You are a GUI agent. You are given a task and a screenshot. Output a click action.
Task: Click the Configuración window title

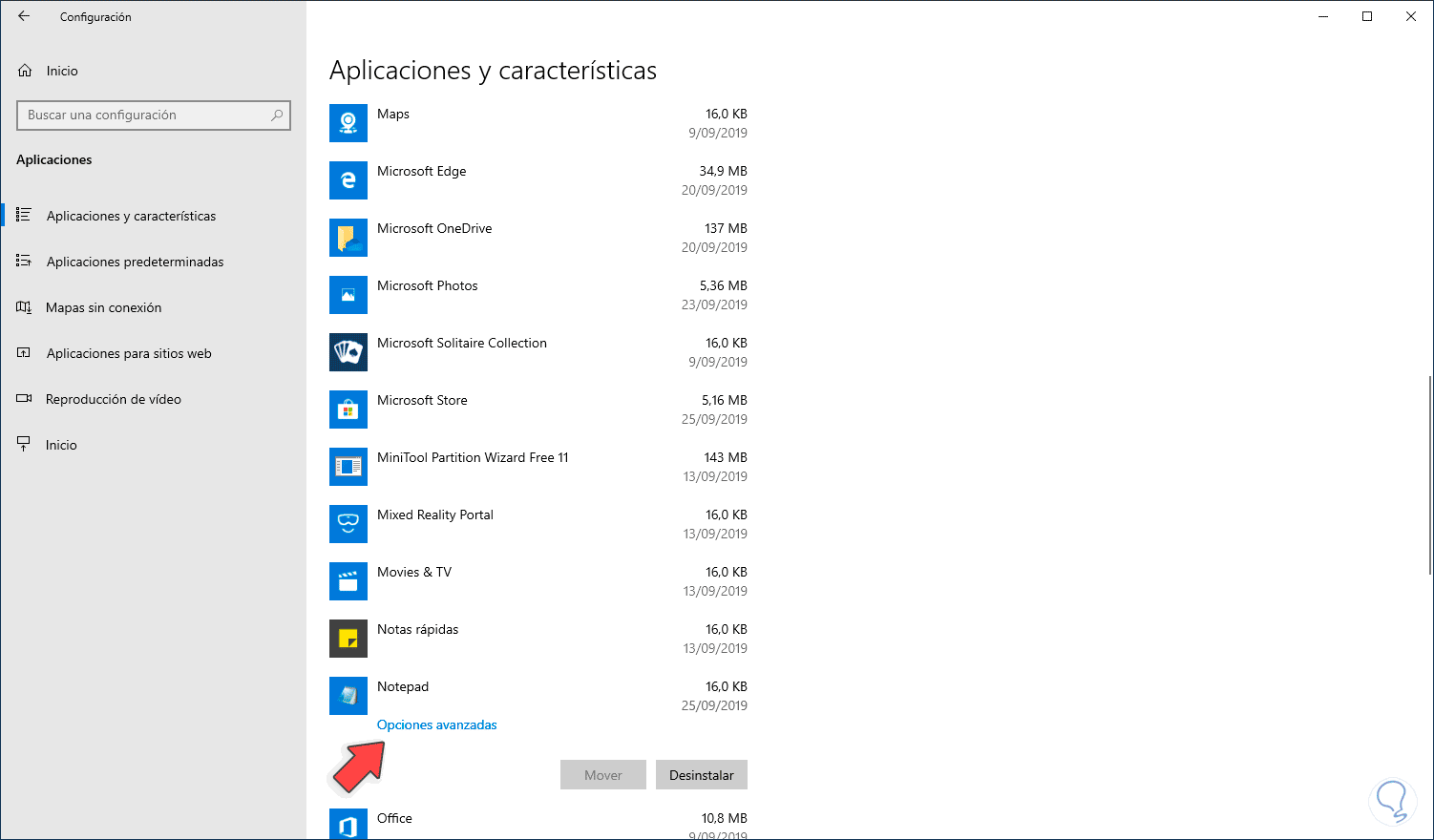pyautogui.click(x=95, y=17)
